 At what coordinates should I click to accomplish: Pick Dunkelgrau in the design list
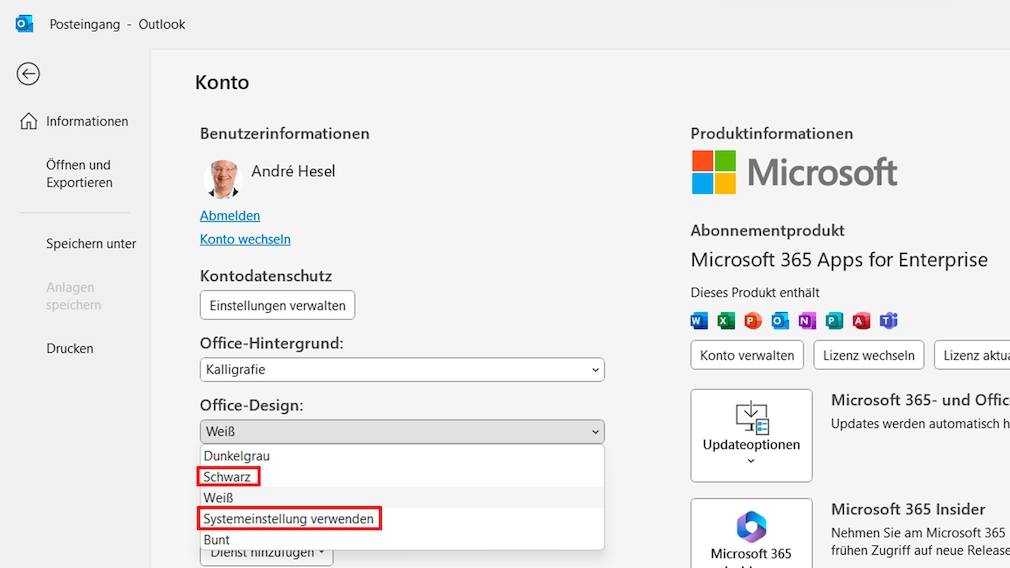(x=237, y=456)
